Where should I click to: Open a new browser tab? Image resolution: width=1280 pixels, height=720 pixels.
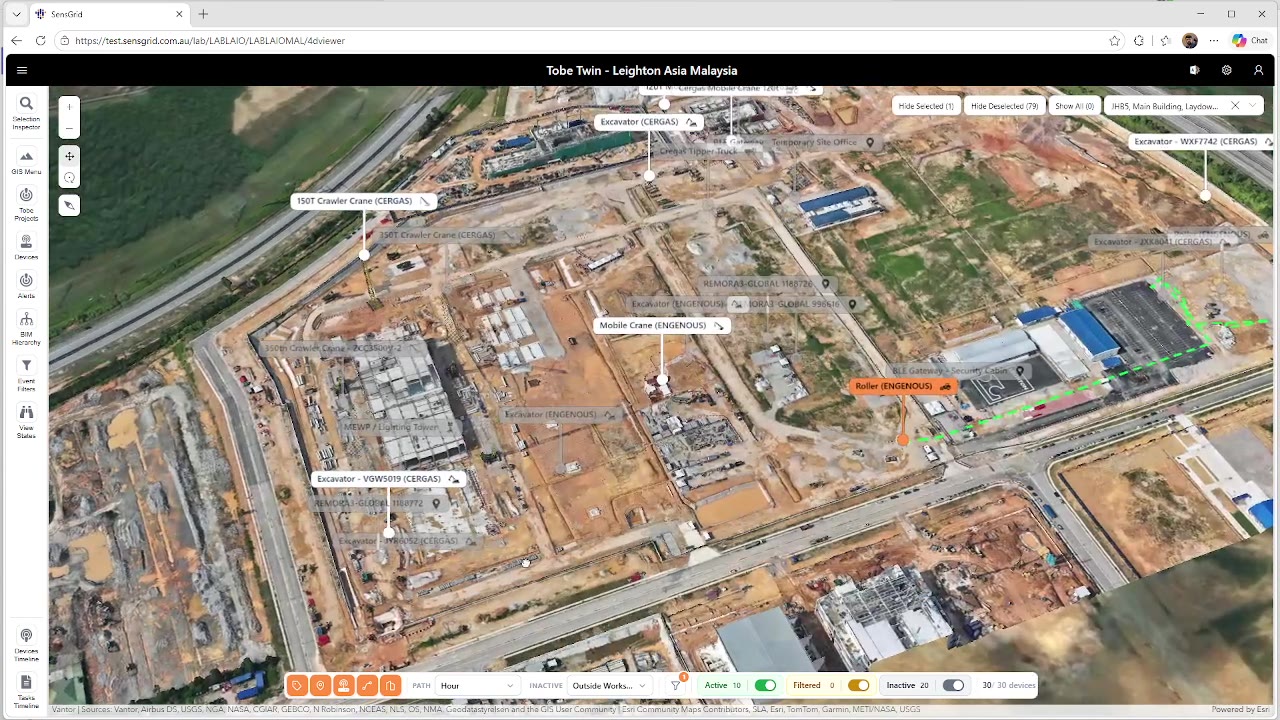pyautogui.click(x=203, y=14)
